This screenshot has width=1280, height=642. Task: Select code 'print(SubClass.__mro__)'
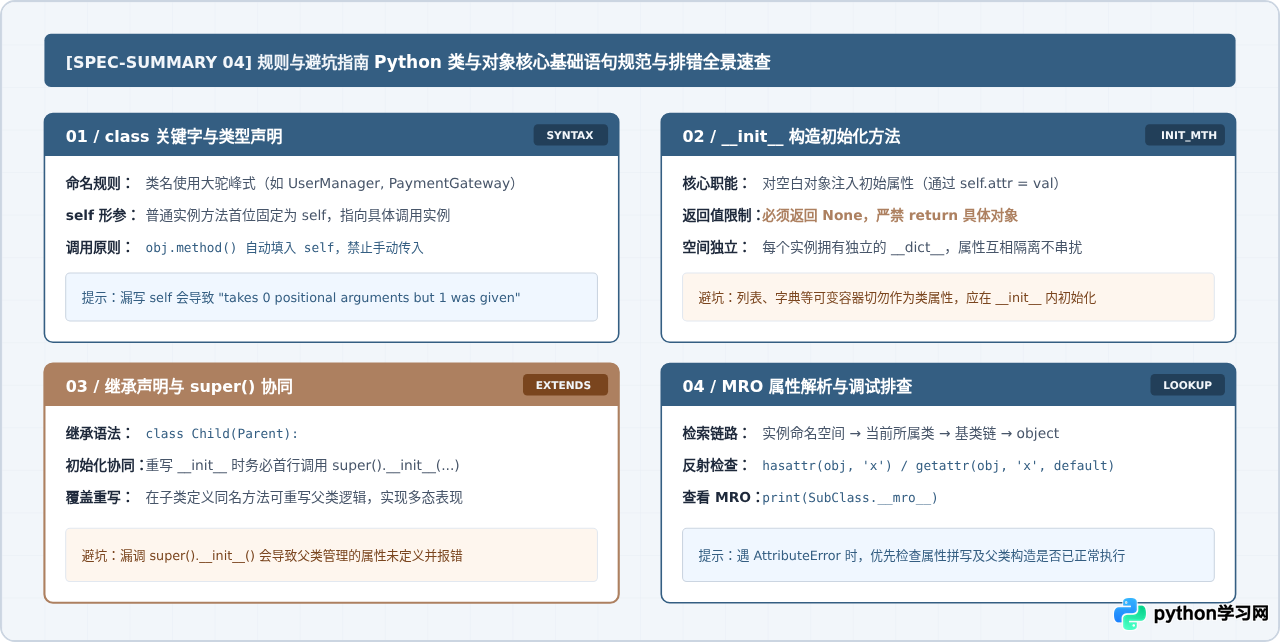(850, 497)
